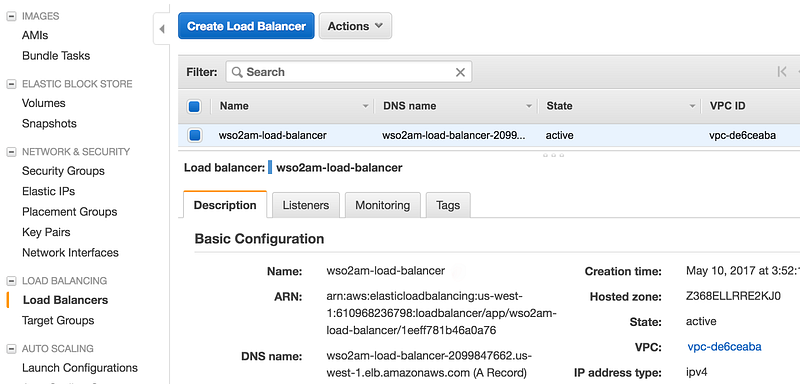Open Network Interfaces in the sidebar

tap(70, 253)
